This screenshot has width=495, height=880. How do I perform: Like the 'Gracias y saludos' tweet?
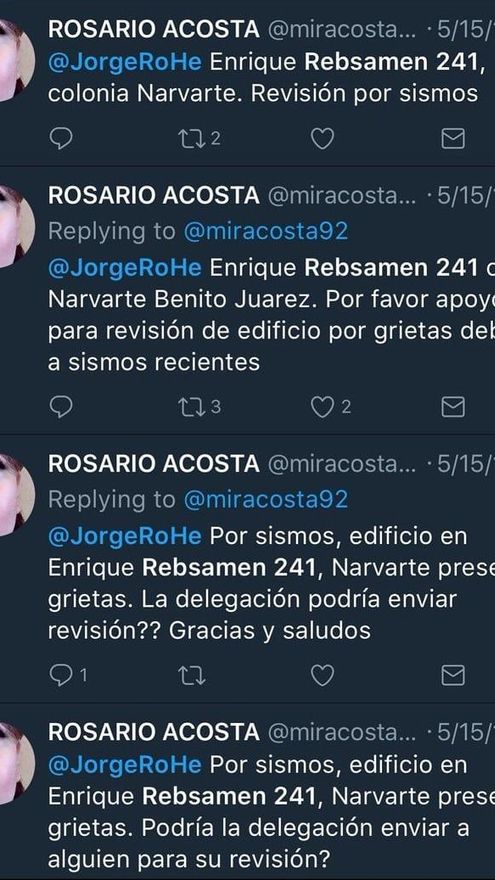point(322,676)
